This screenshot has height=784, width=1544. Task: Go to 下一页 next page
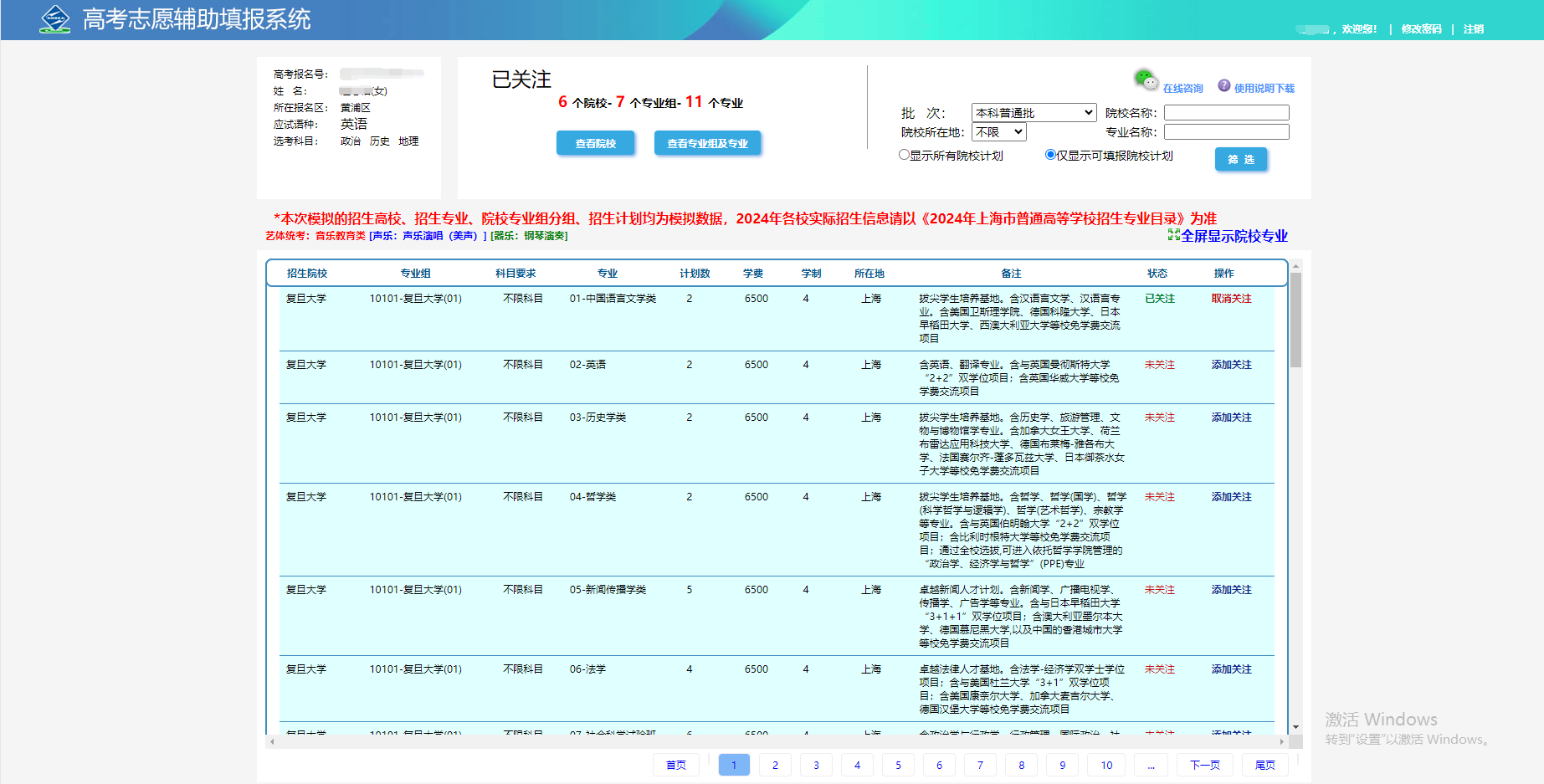1205,765
